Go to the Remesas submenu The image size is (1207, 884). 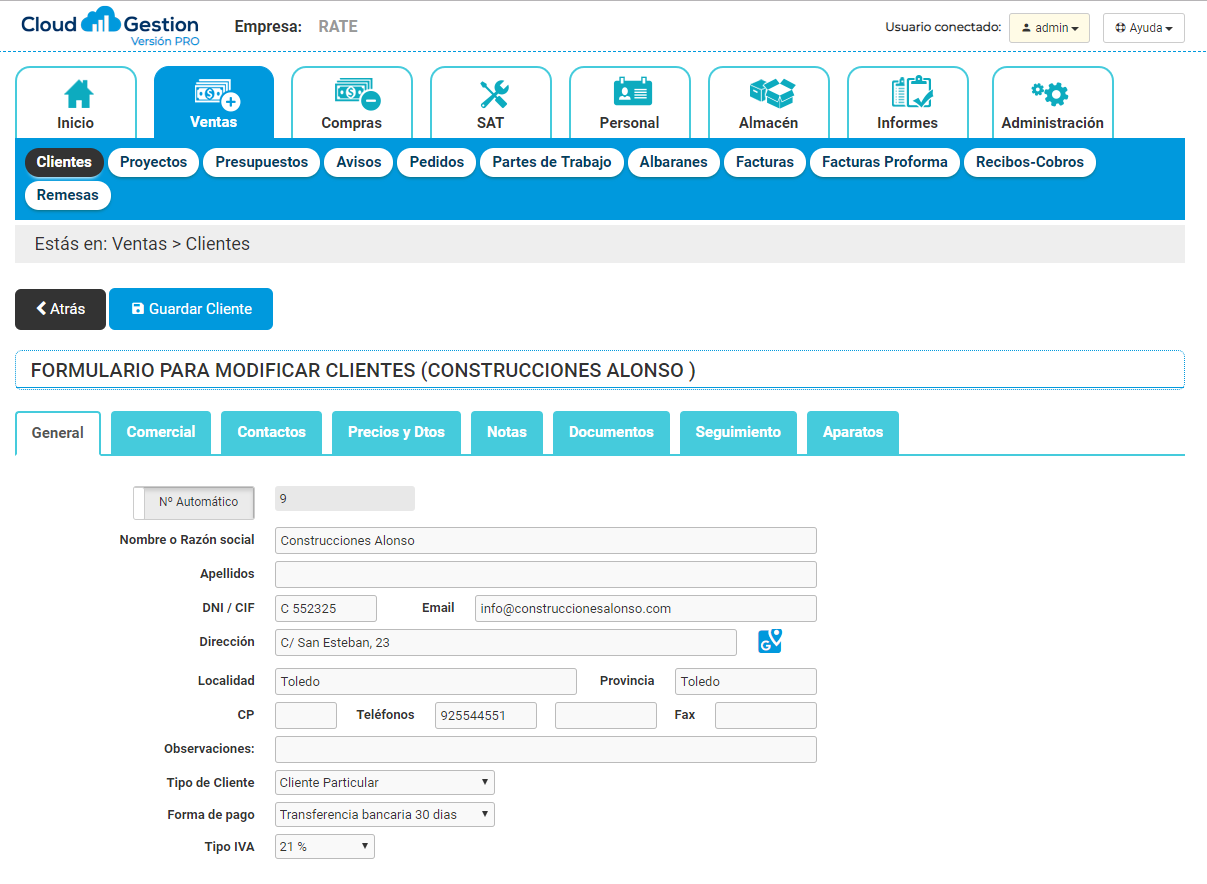pyautogui.click(x=68, y=195)
